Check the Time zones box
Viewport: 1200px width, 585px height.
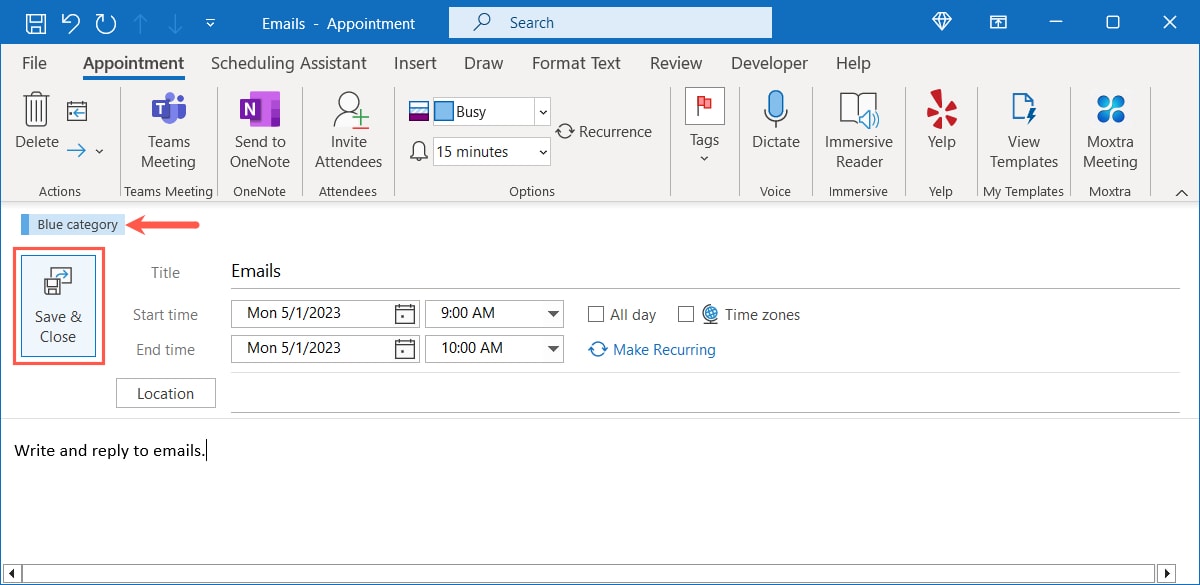(x=687, y=314)
